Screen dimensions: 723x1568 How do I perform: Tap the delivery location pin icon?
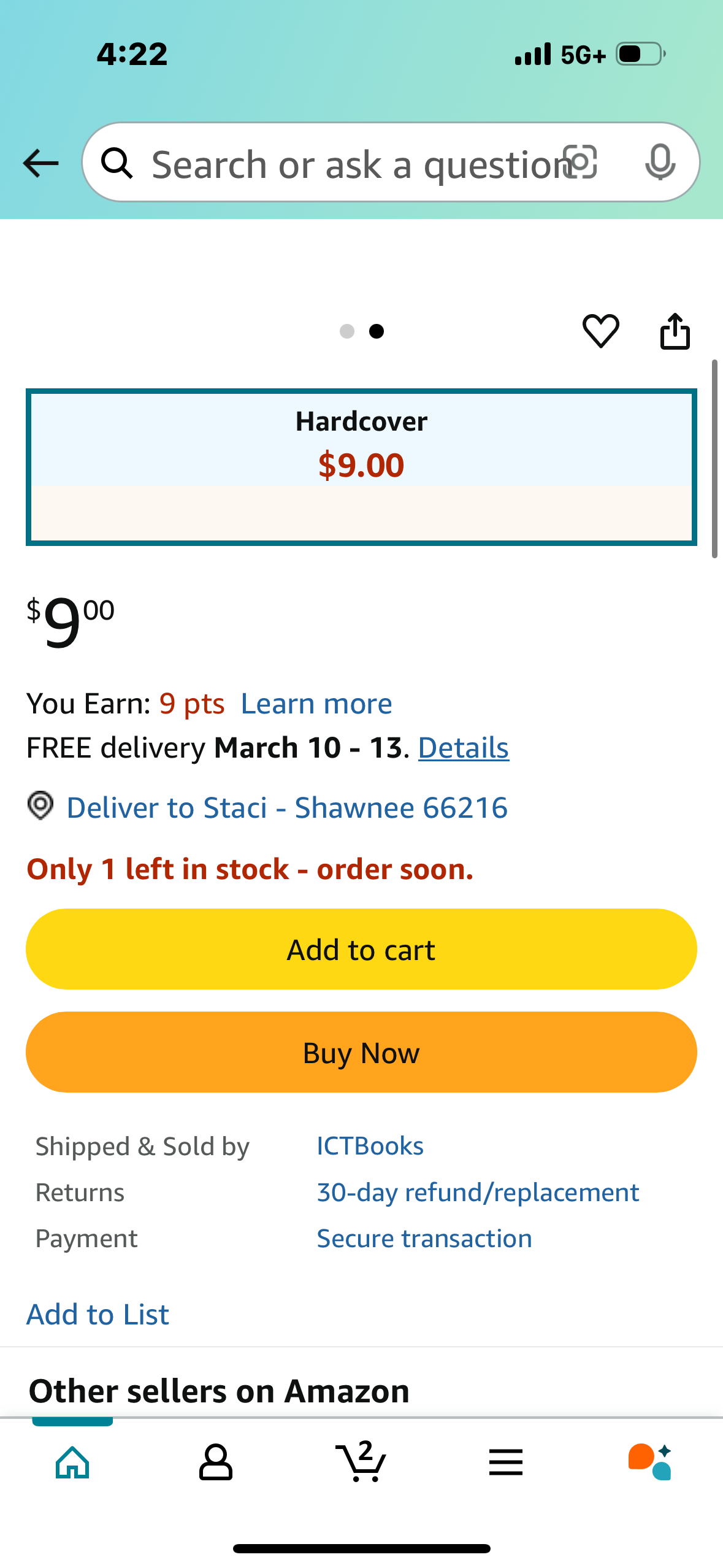click(x=40, y=806)
